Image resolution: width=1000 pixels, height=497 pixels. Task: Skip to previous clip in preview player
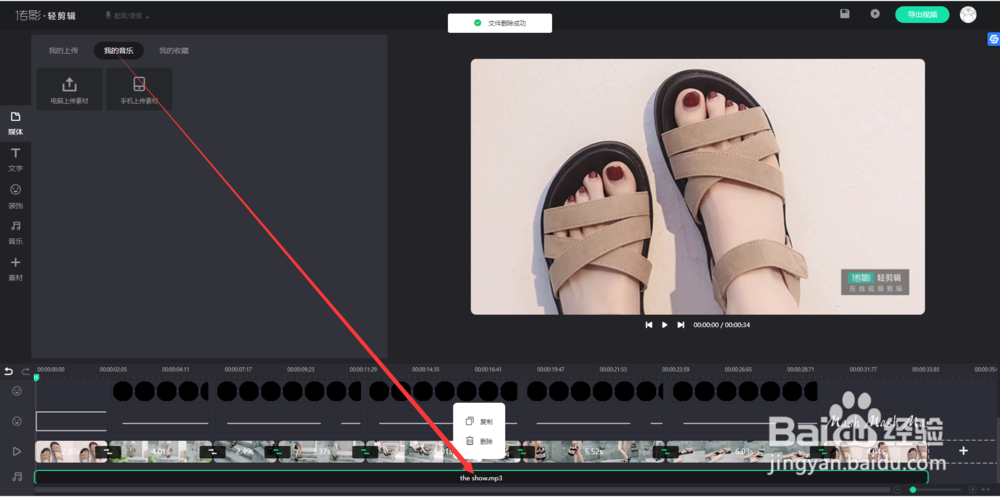[x=649, y=325]
